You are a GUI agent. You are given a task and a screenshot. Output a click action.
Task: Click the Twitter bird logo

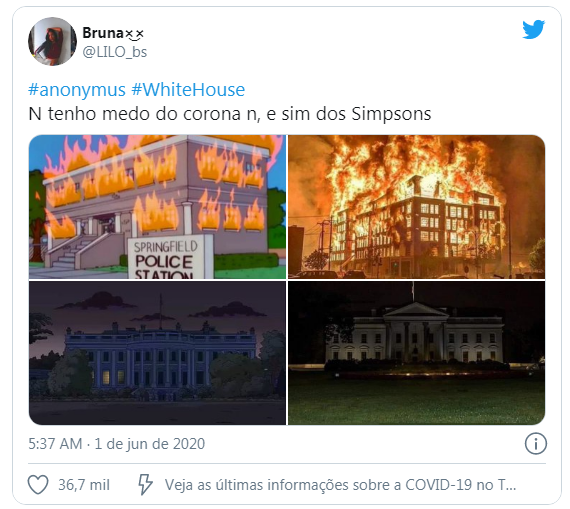(533, 29)
